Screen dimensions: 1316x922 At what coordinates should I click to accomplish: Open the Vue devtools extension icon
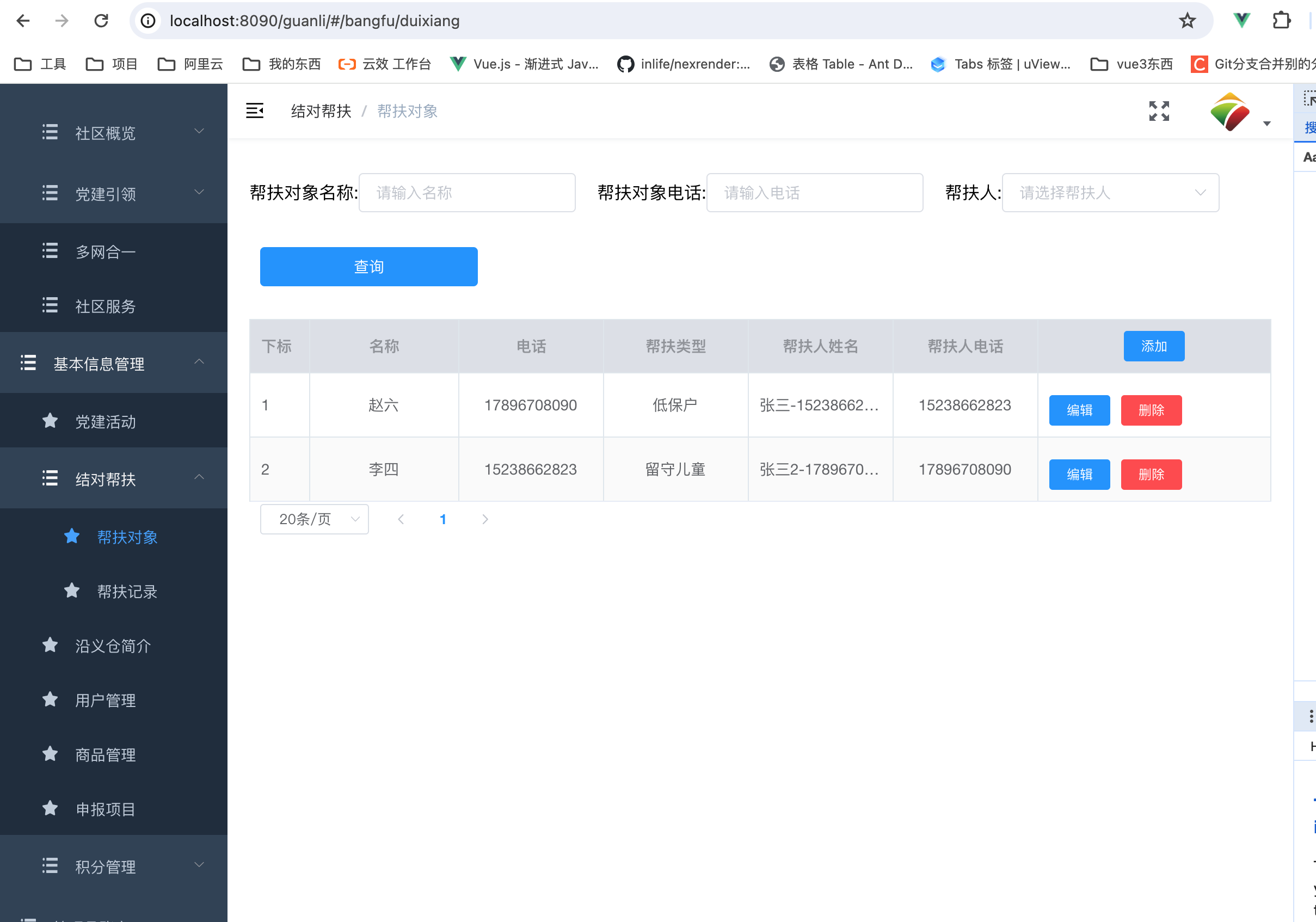pos(1241,21)
